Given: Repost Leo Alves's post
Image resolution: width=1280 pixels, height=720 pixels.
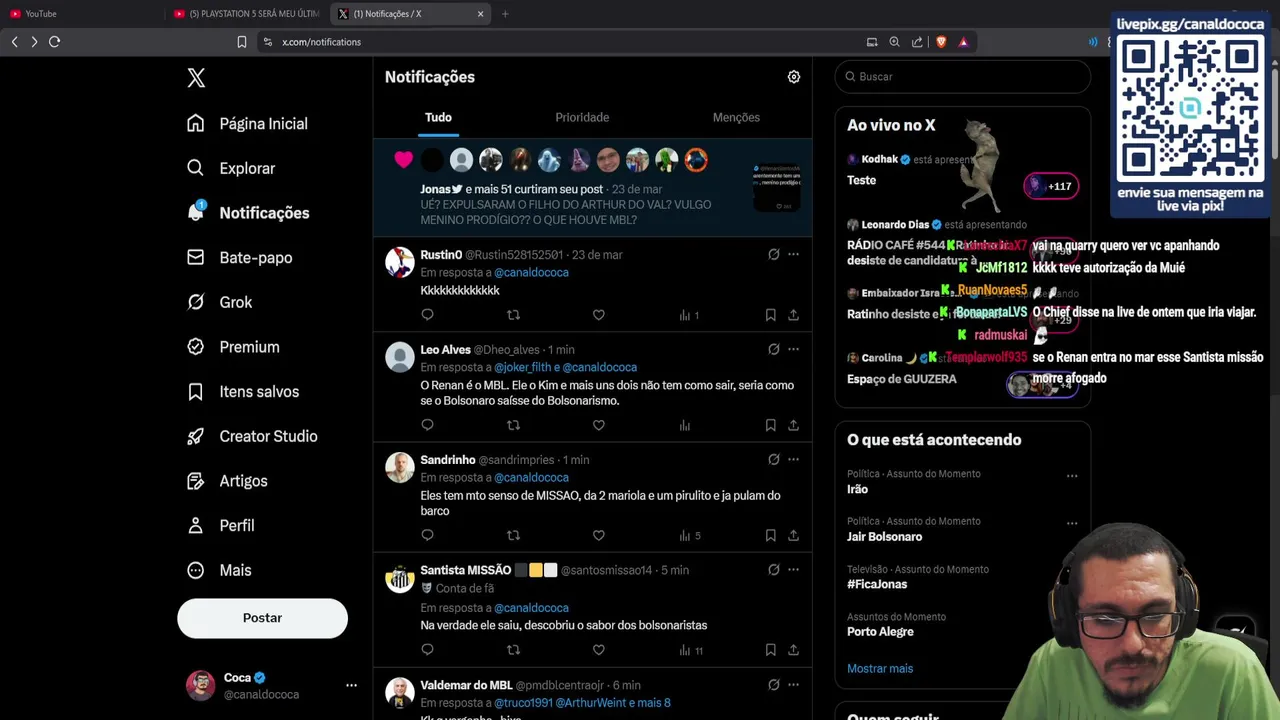Looking at the screenshot, I should (513, 425).
